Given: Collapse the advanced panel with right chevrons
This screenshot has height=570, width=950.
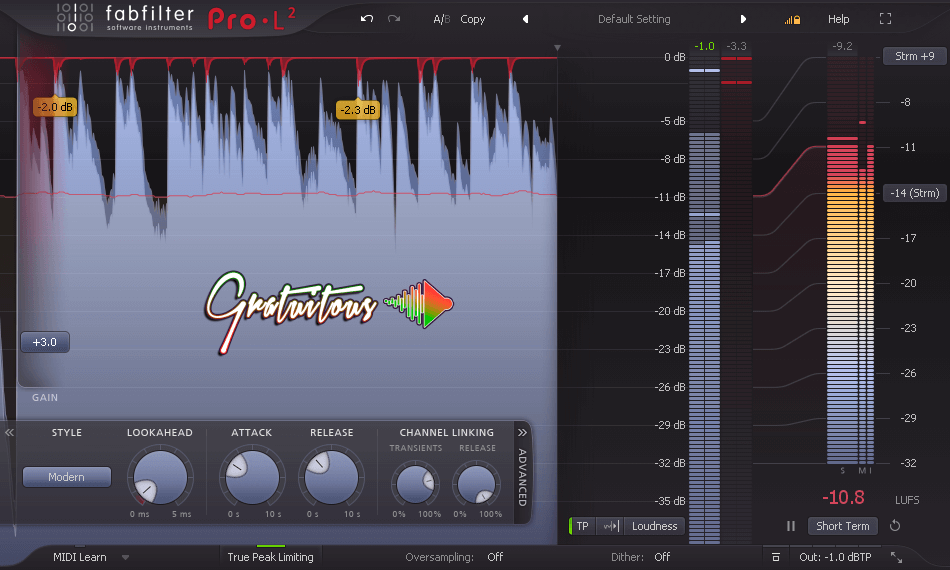Looking at the screenshot, I should point(522,432).
